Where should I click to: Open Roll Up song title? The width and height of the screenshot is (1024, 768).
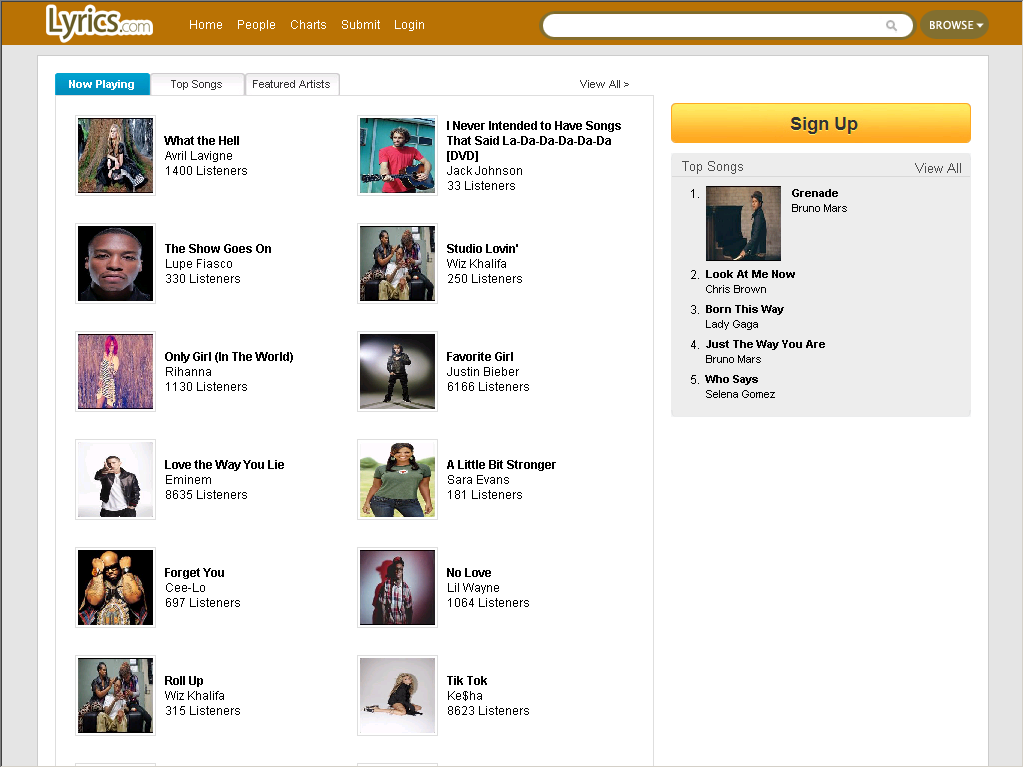[x=184, y=680]
